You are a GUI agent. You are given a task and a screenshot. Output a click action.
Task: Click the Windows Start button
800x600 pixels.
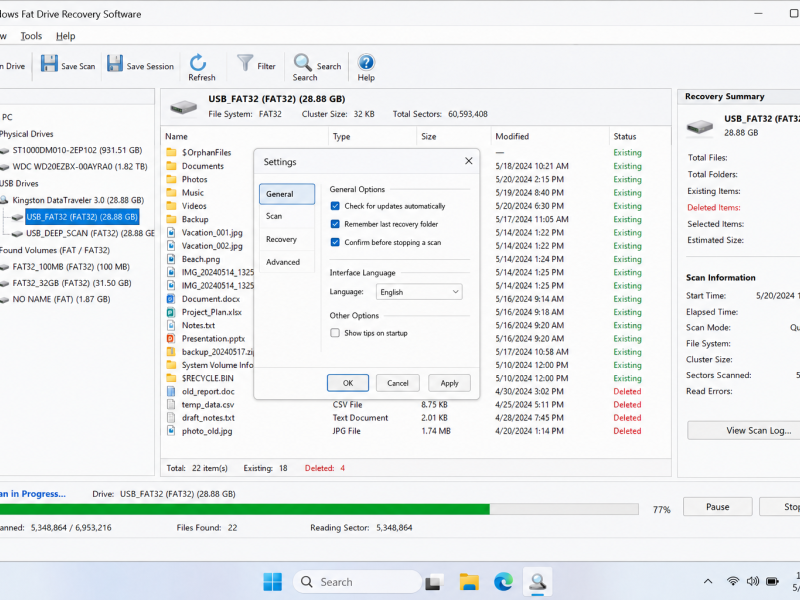tap(272, 582)
